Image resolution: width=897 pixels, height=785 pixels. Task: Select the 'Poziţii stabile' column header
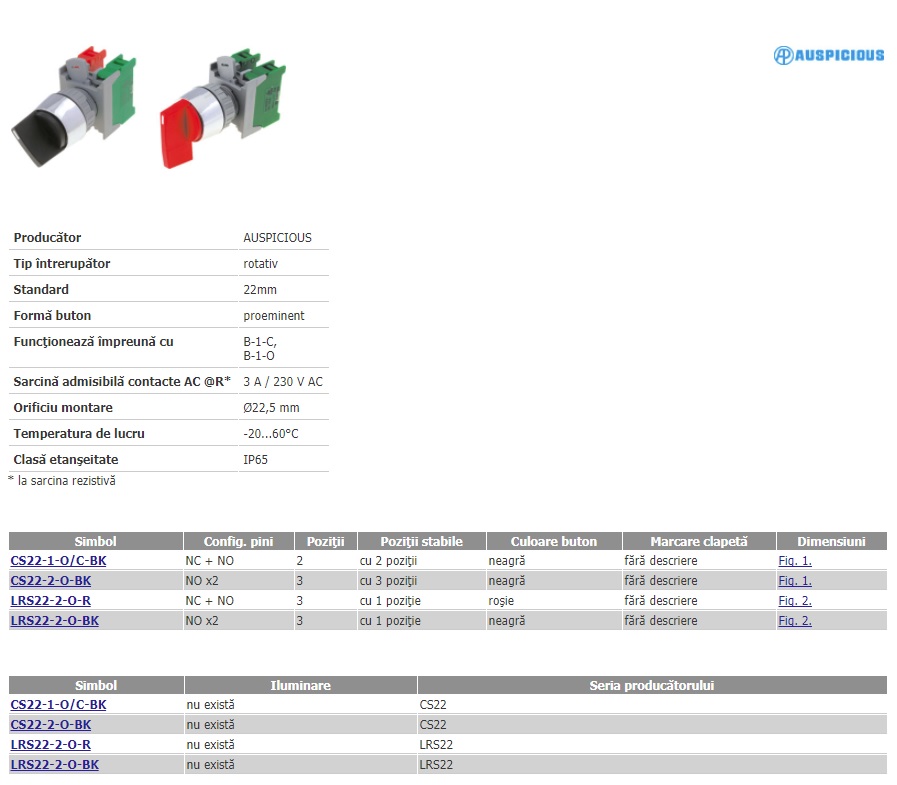tap(422, 541)
